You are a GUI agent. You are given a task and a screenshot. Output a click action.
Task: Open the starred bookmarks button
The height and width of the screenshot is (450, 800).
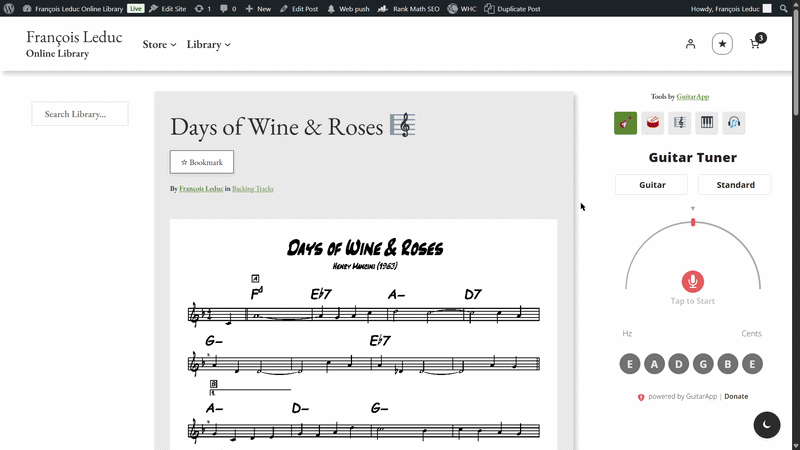click(x=722, y=44)
